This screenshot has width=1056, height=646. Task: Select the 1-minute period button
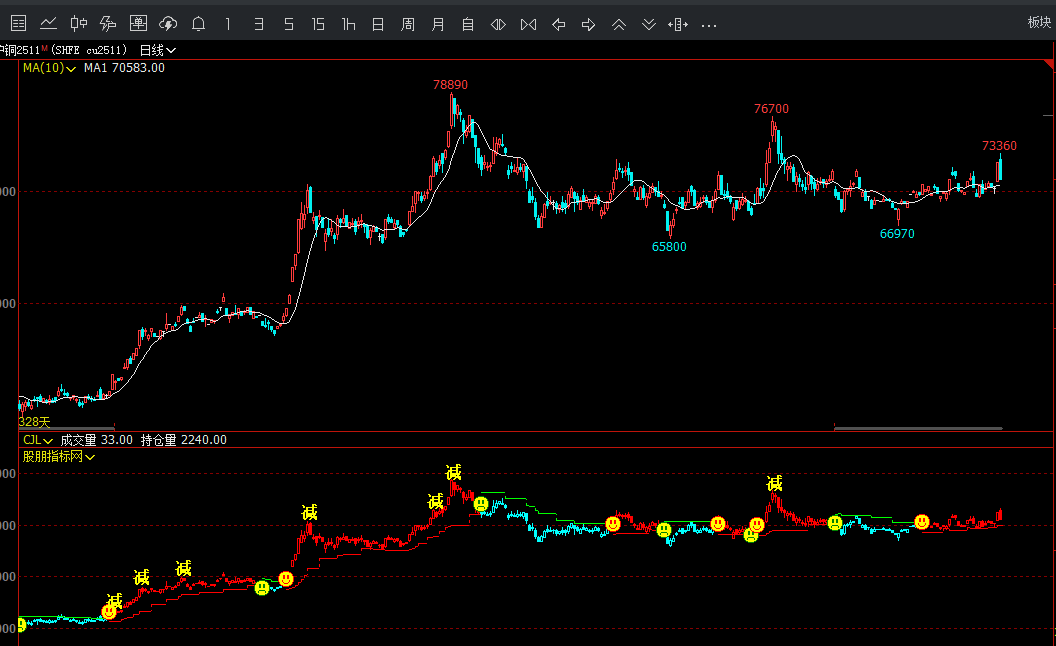(x=229, y=23)
